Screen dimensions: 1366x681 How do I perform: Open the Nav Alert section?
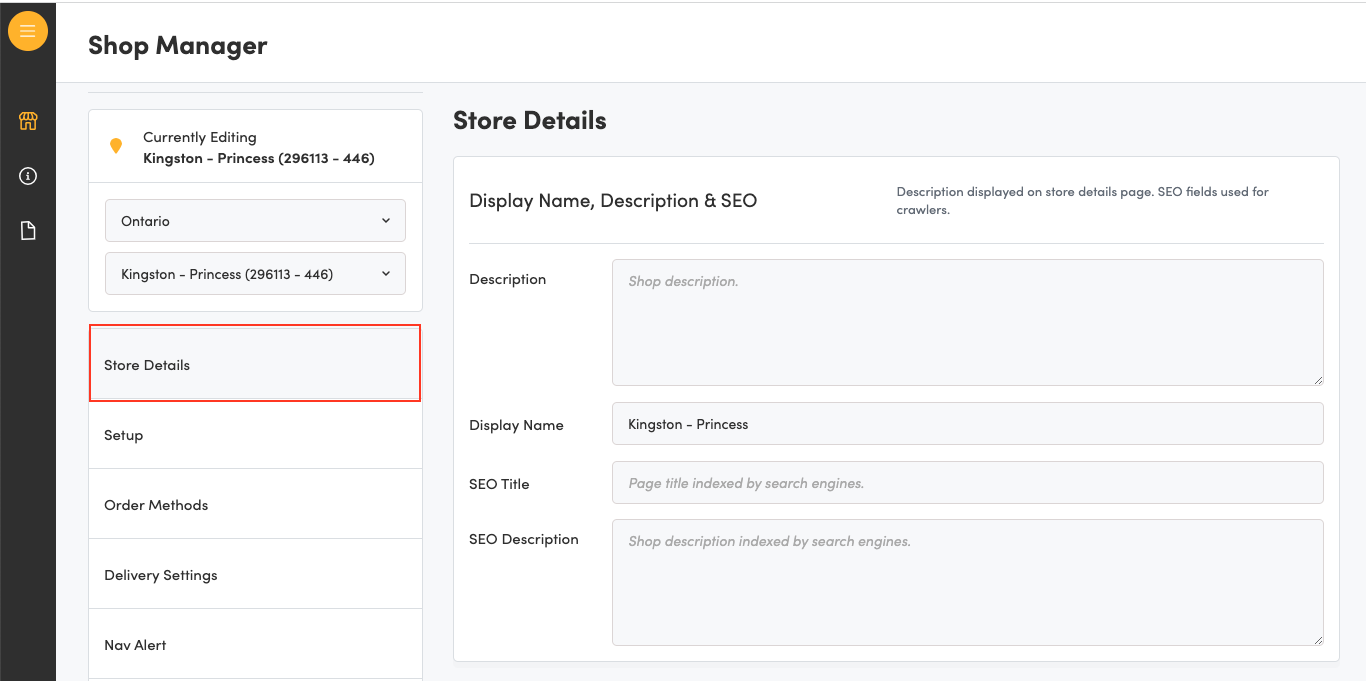[x=255, y=645]
